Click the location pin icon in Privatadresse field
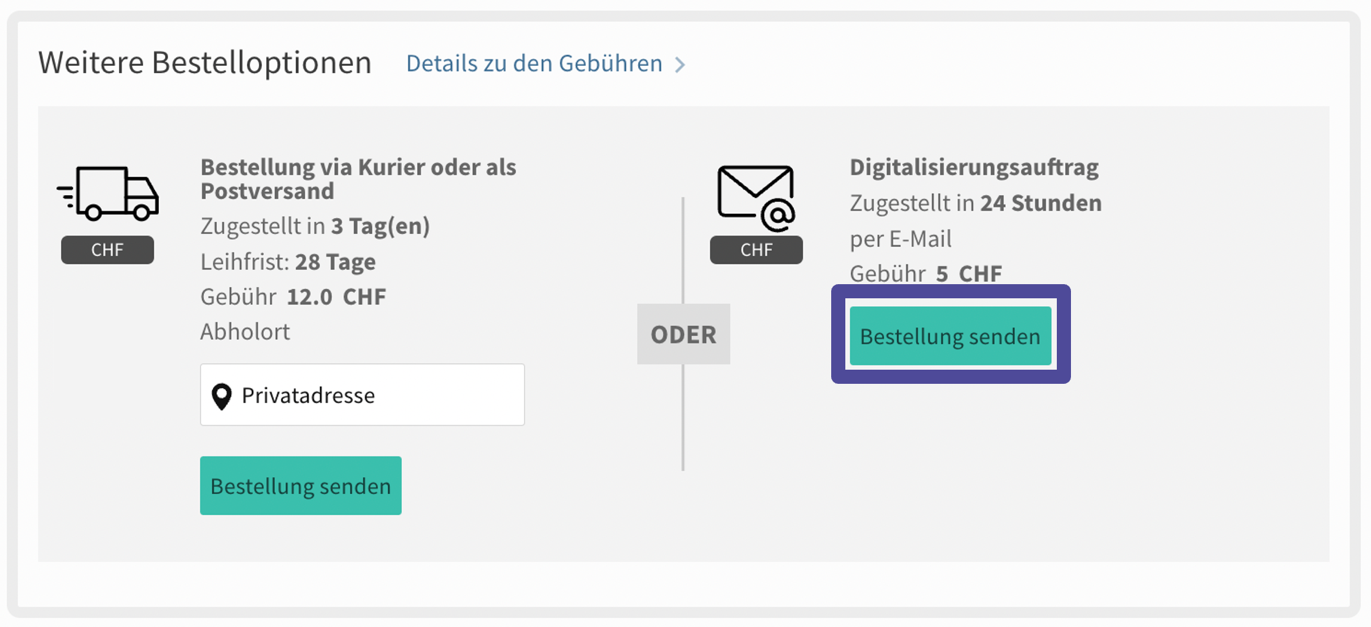This screenshot has height=627, width=1371. [222, 396]
